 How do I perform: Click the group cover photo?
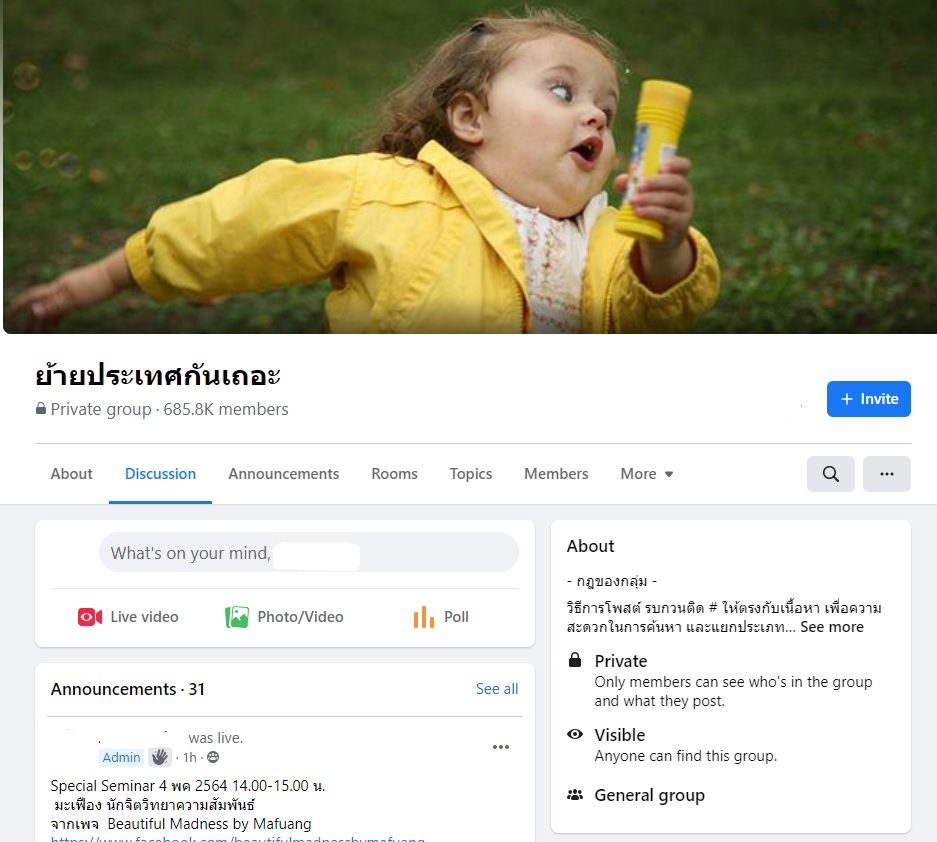click(470, 166)
